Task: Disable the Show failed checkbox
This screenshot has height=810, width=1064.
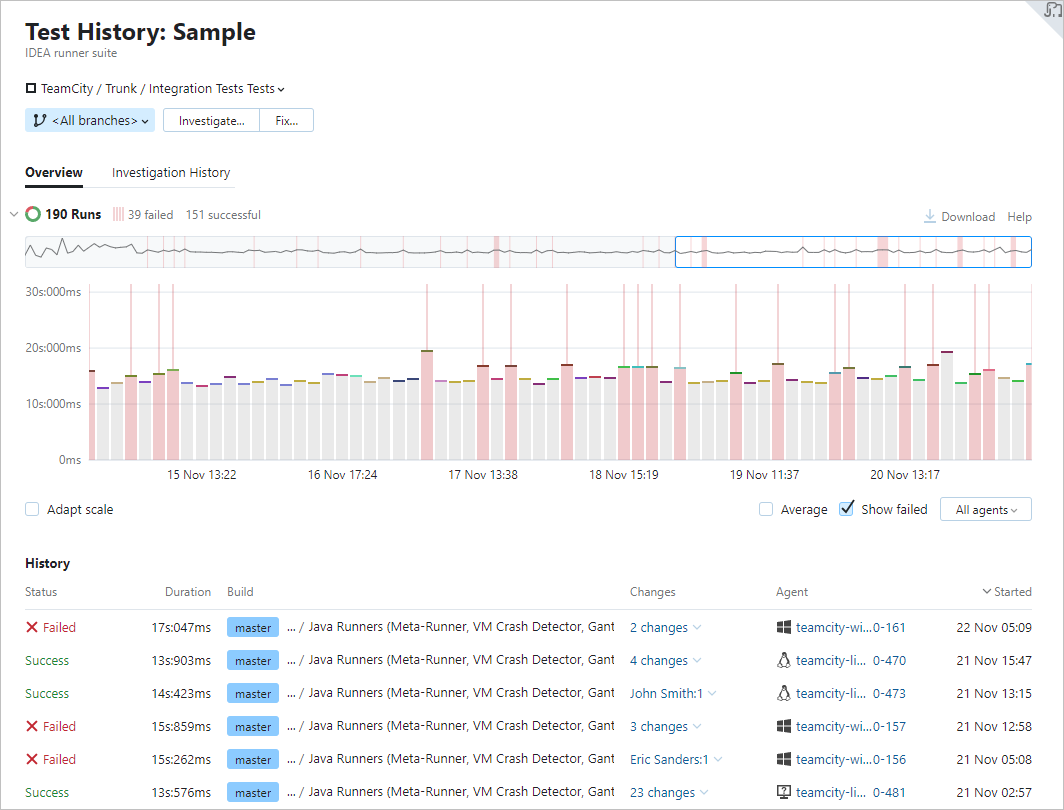Action: tap(847, 508)
